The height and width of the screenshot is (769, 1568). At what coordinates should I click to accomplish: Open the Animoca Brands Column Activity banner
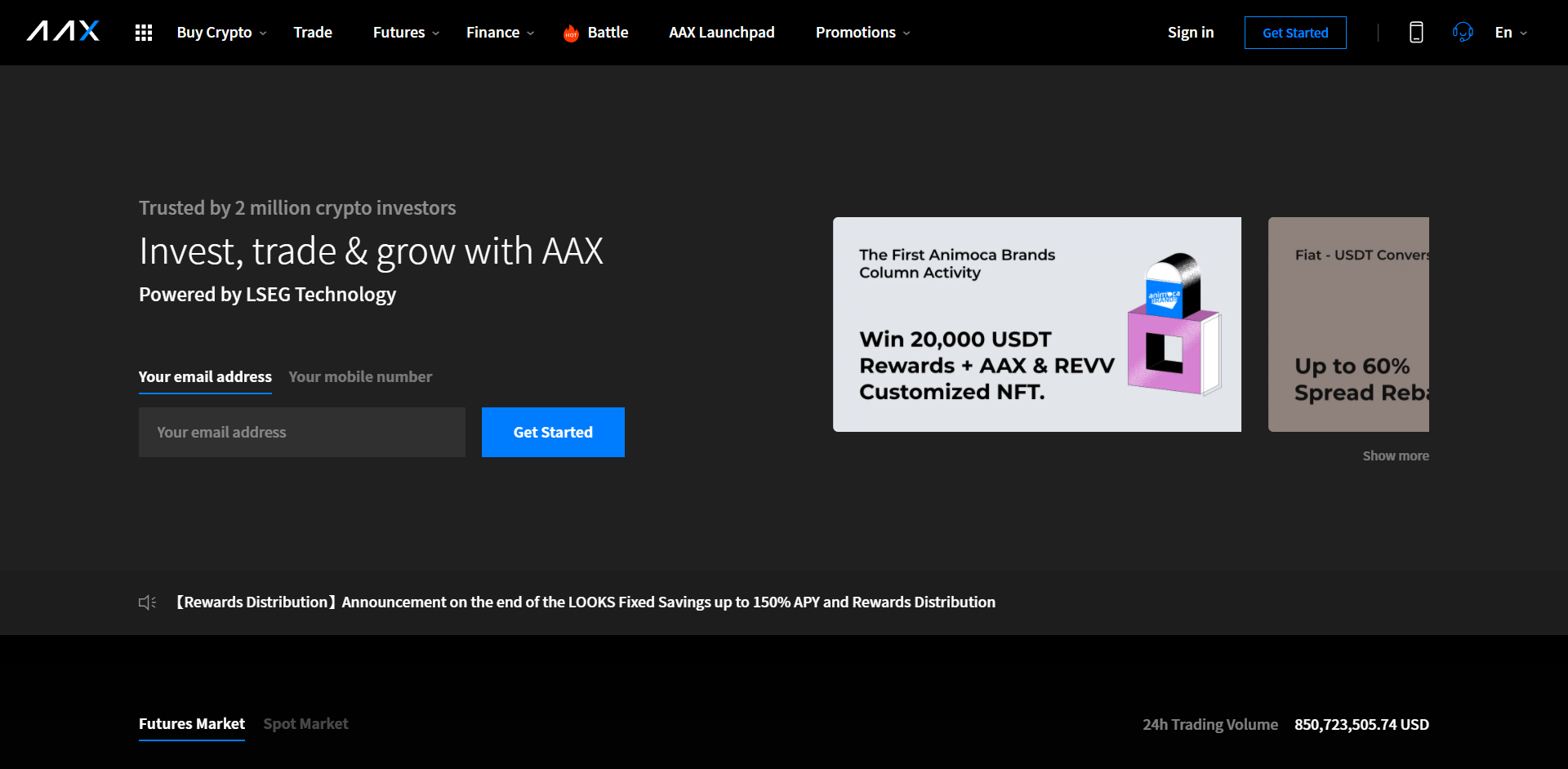(1037, 324)
